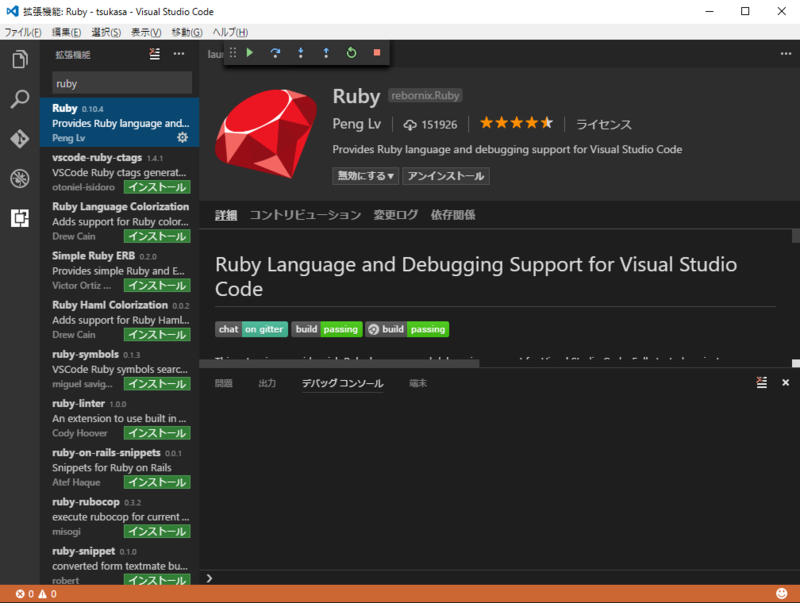The image size is (800, 603).
Task: Open the 出力 panel tab
Action: click(267, 383)
